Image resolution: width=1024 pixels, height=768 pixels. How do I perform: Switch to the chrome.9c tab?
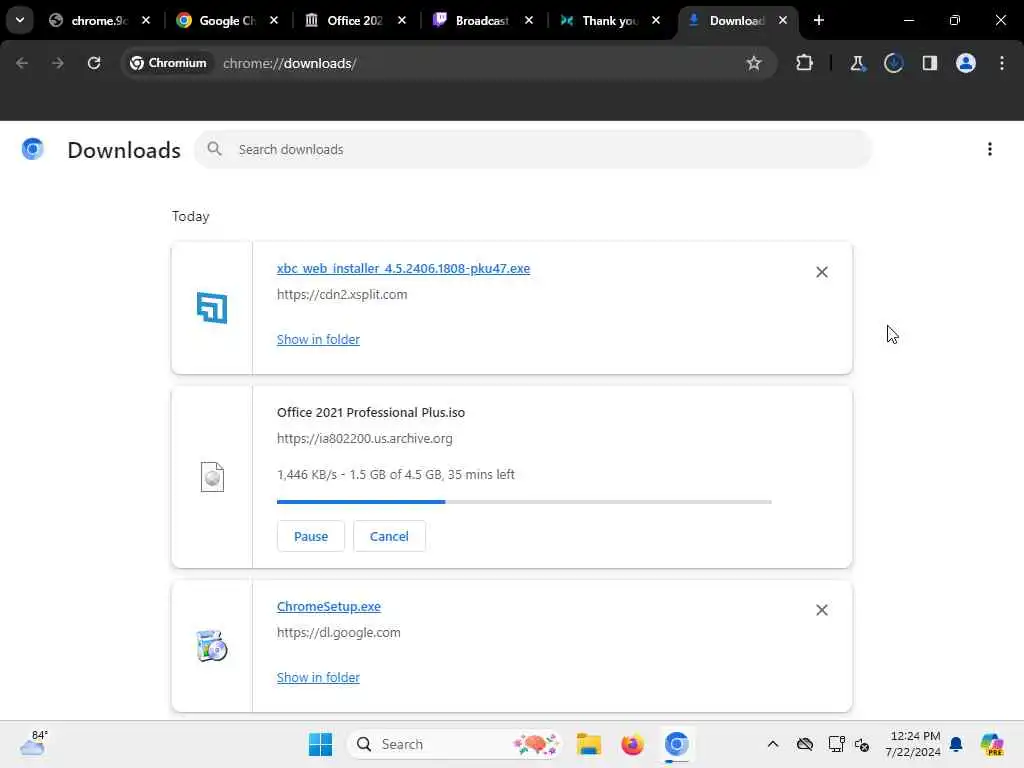click(98, 21)
